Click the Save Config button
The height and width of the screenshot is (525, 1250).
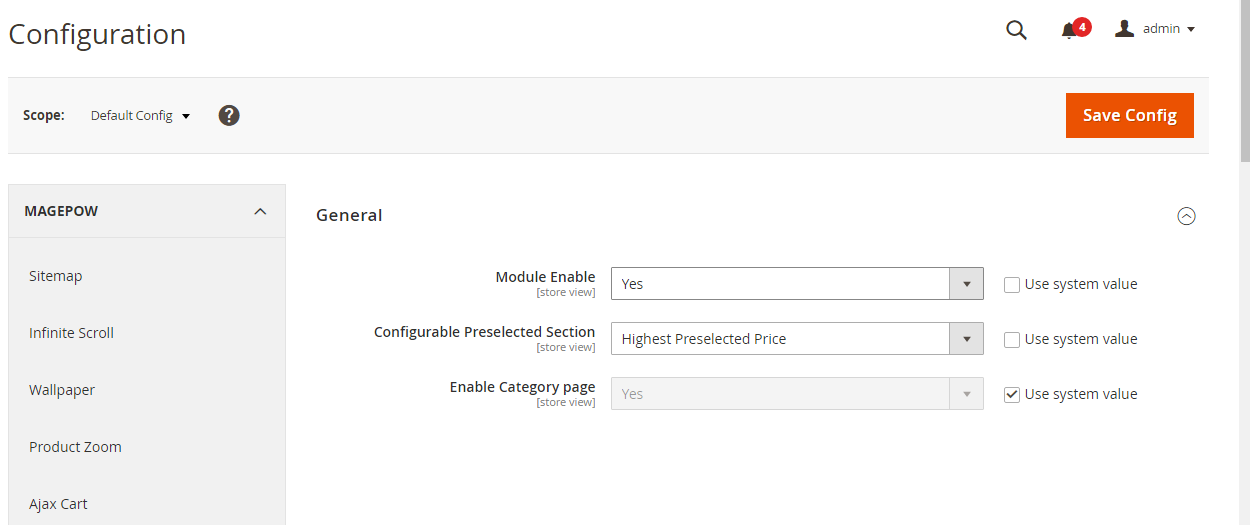(1129, 115)
